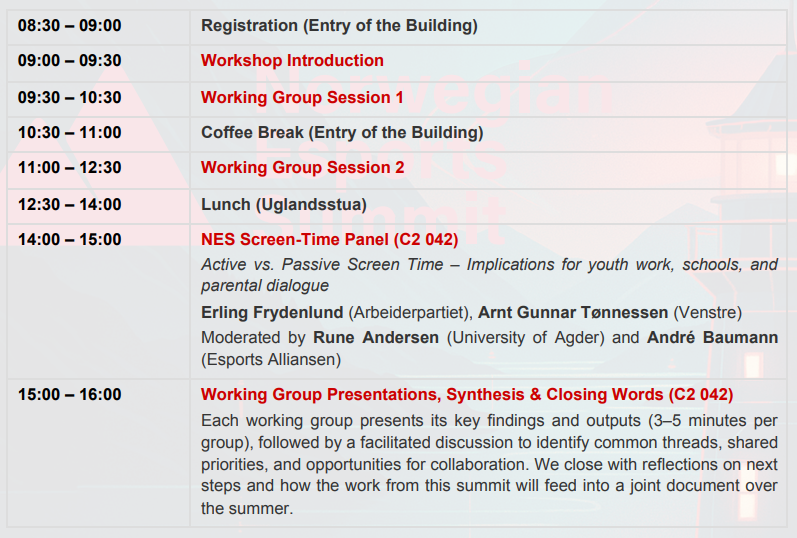The width and height of the screenshot is (797, 538).
Task: Click the Registration (Entry of the Building) entry
Action: [339, 26]
